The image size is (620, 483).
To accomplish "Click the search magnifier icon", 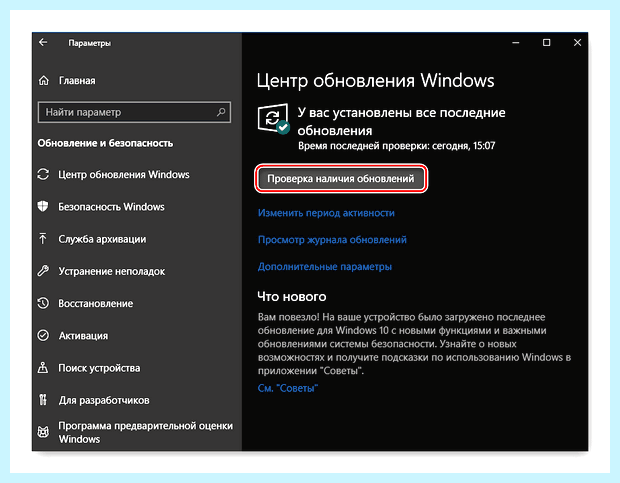I will [x=221, y=112].
